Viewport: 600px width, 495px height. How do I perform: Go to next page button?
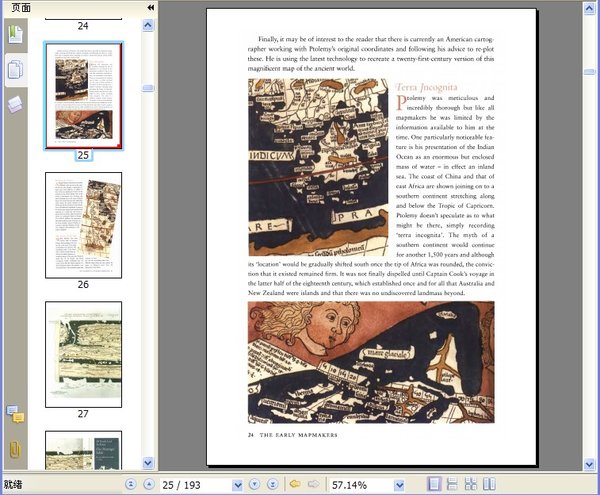(x=254, y=484)
